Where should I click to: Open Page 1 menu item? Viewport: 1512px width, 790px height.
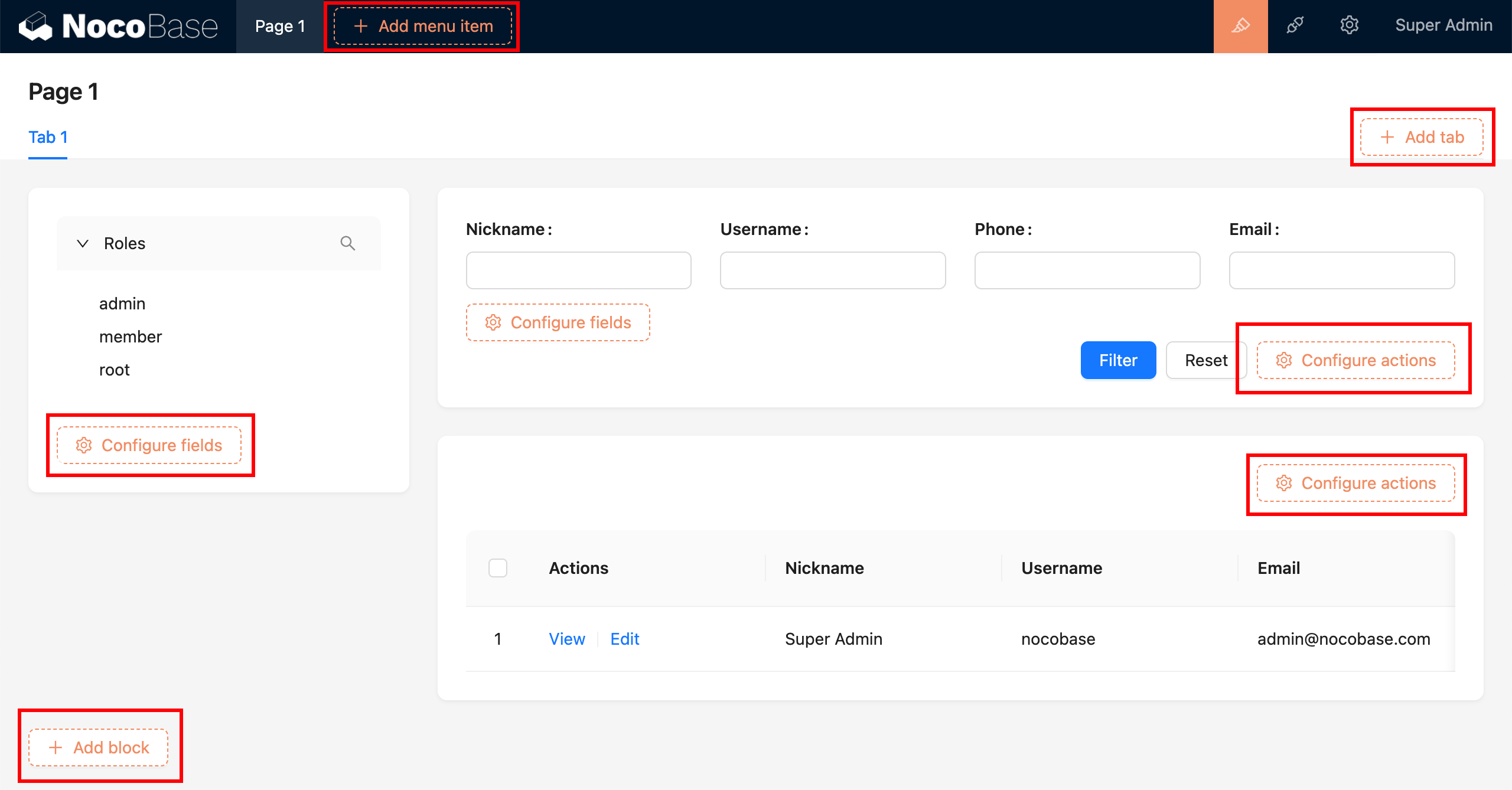coord(279,26)
